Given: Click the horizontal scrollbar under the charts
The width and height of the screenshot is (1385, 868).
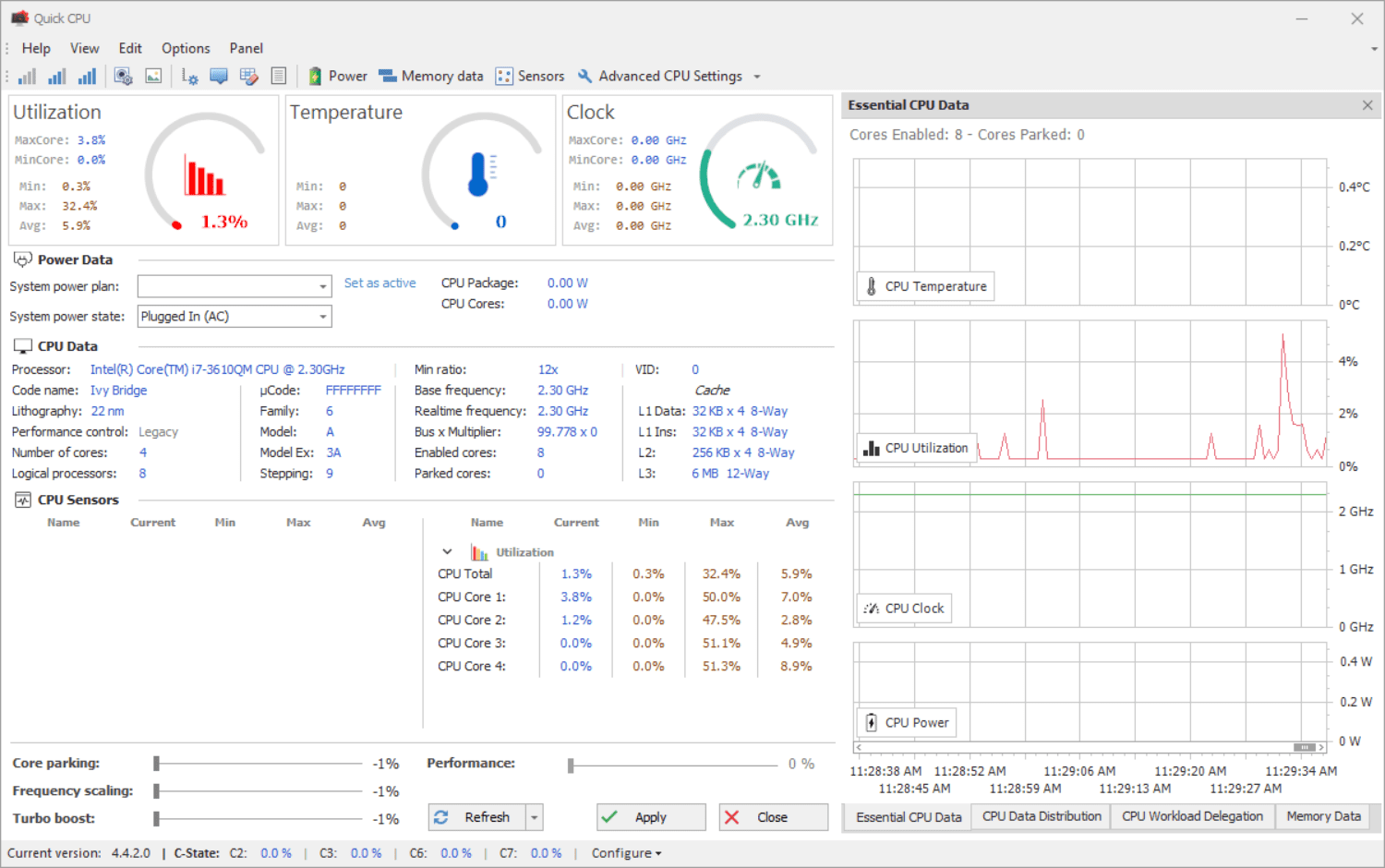Looking at the screenshot, I should [x=1090, y=747].
